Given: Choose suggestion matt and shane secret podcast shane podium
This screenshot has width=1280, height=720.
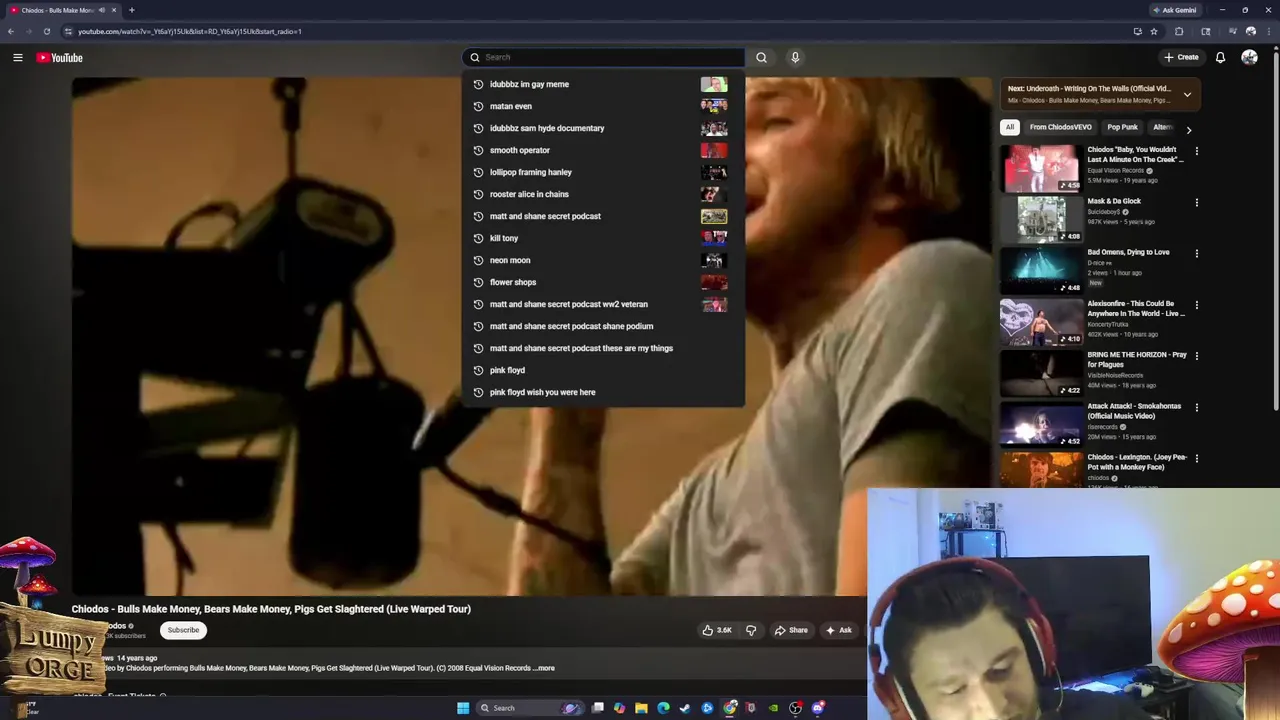Looking at the screenshot, I should tap(603, 326).
